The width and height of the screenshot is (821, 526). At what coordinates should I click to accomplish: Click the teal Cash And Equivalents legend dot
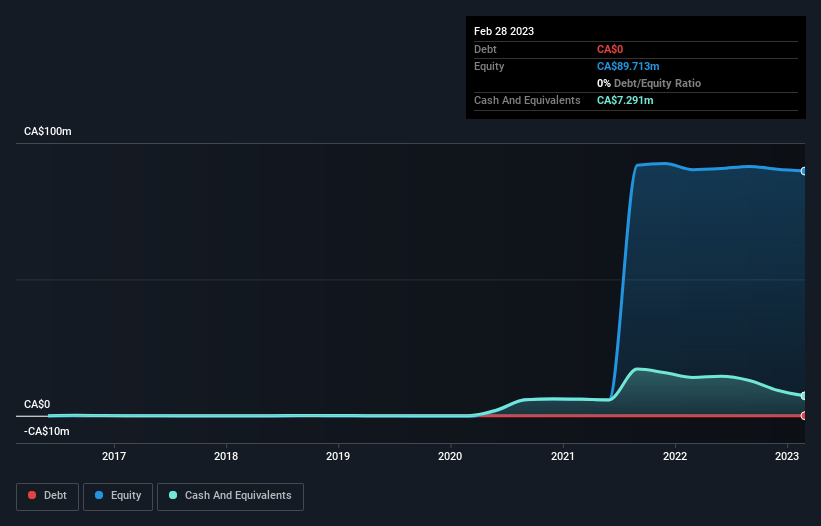[x=173, y=495]
